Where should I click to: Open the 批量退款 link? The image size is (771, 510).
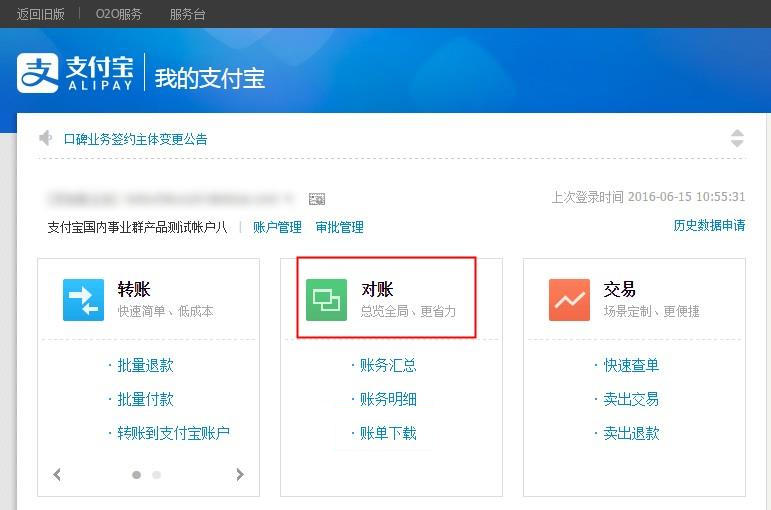click(146, 365)
